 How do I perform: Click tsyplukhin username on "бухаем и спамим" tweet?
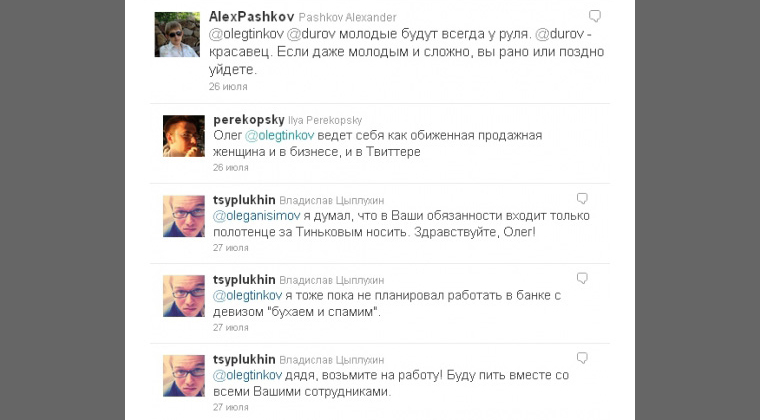(x=244, y=280)
